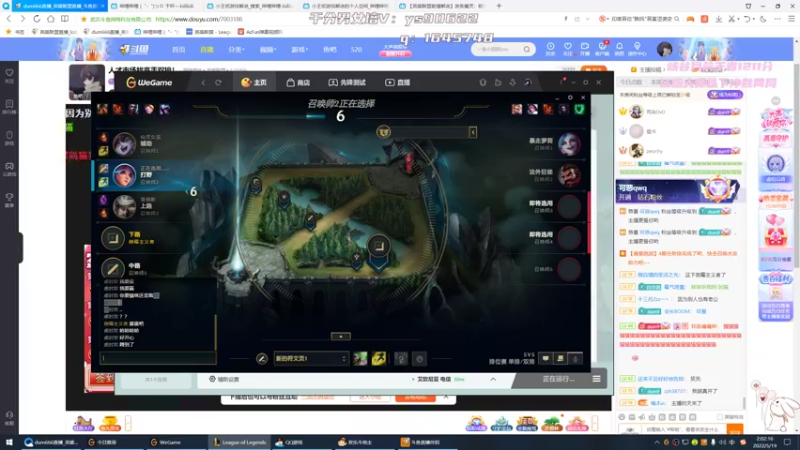
Task: Open the WeGame 商店 store tab
Action: pos(298,82)
